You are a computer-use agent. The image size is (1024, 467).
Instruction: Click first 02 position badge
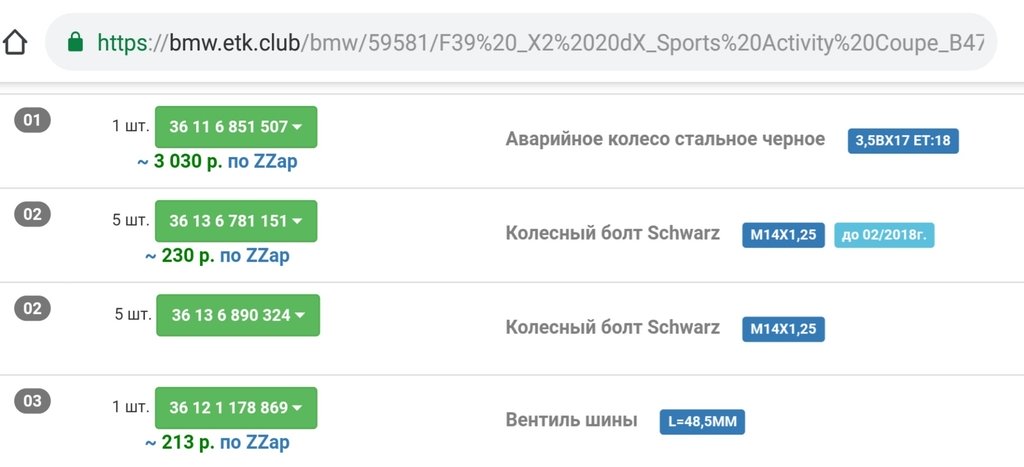[32, 214]
